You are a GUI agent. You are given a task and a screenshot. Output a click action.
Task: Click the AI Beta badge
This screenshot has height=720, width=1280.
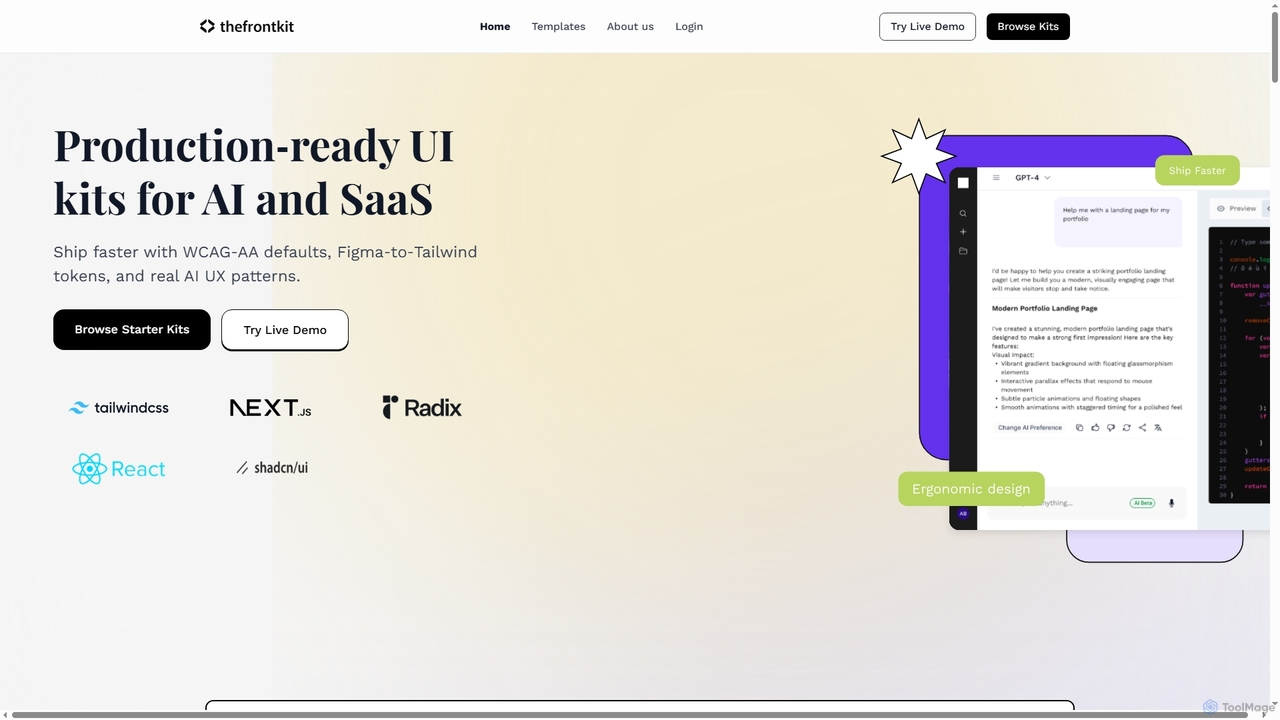(x=1142, y=503)
